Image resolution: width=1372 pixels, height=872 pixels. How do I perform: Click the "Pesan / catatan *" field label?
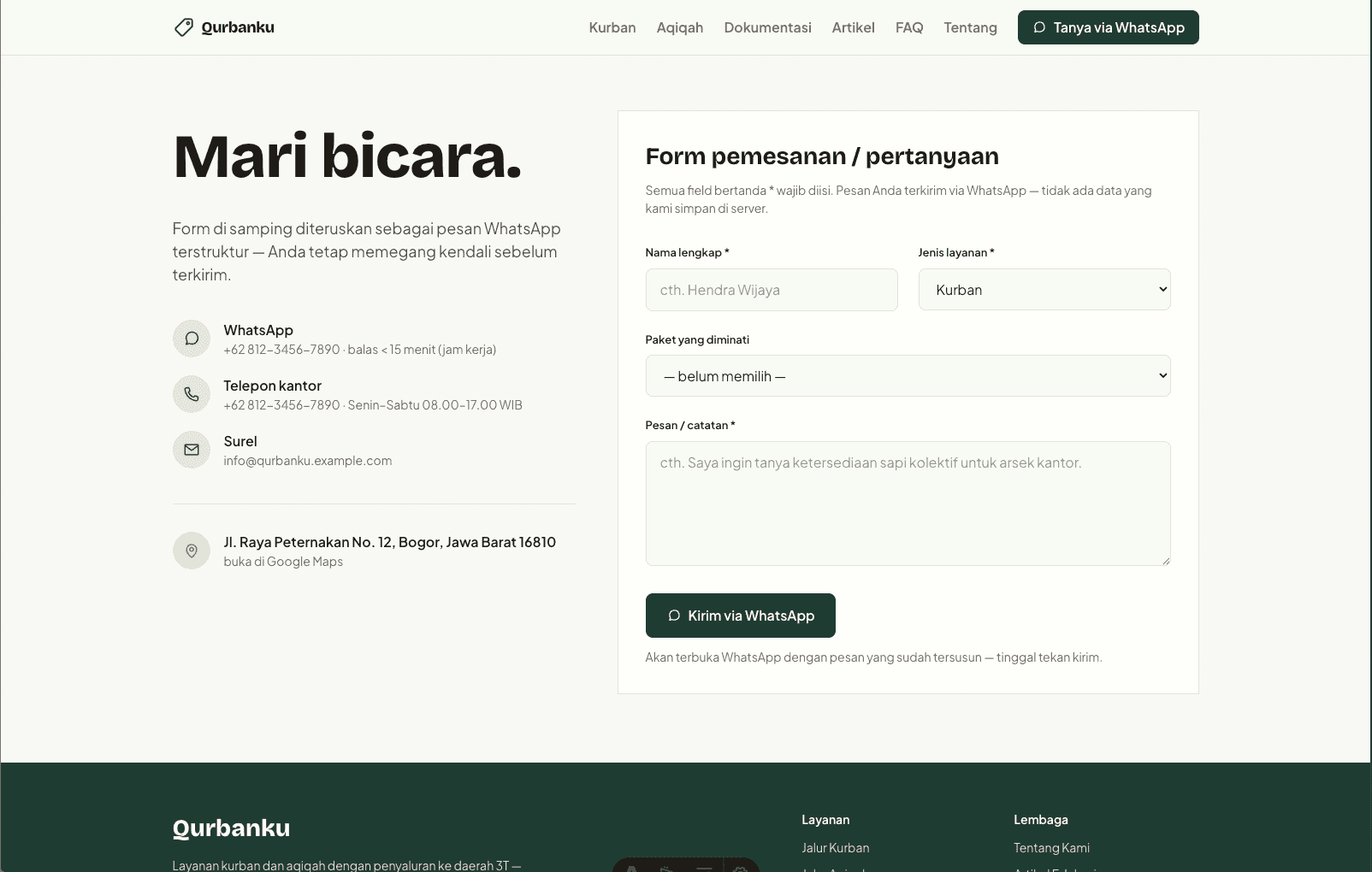690,425
